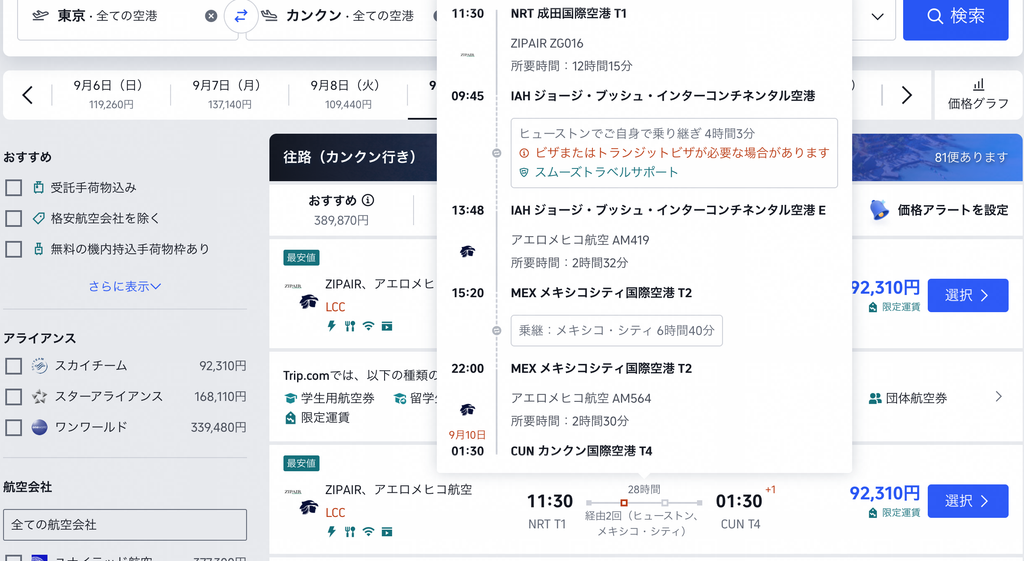This screenshot has width=1024, height=561.
Task: Click the Aeromexico logo on second flight card
Action: coord(308,507)
